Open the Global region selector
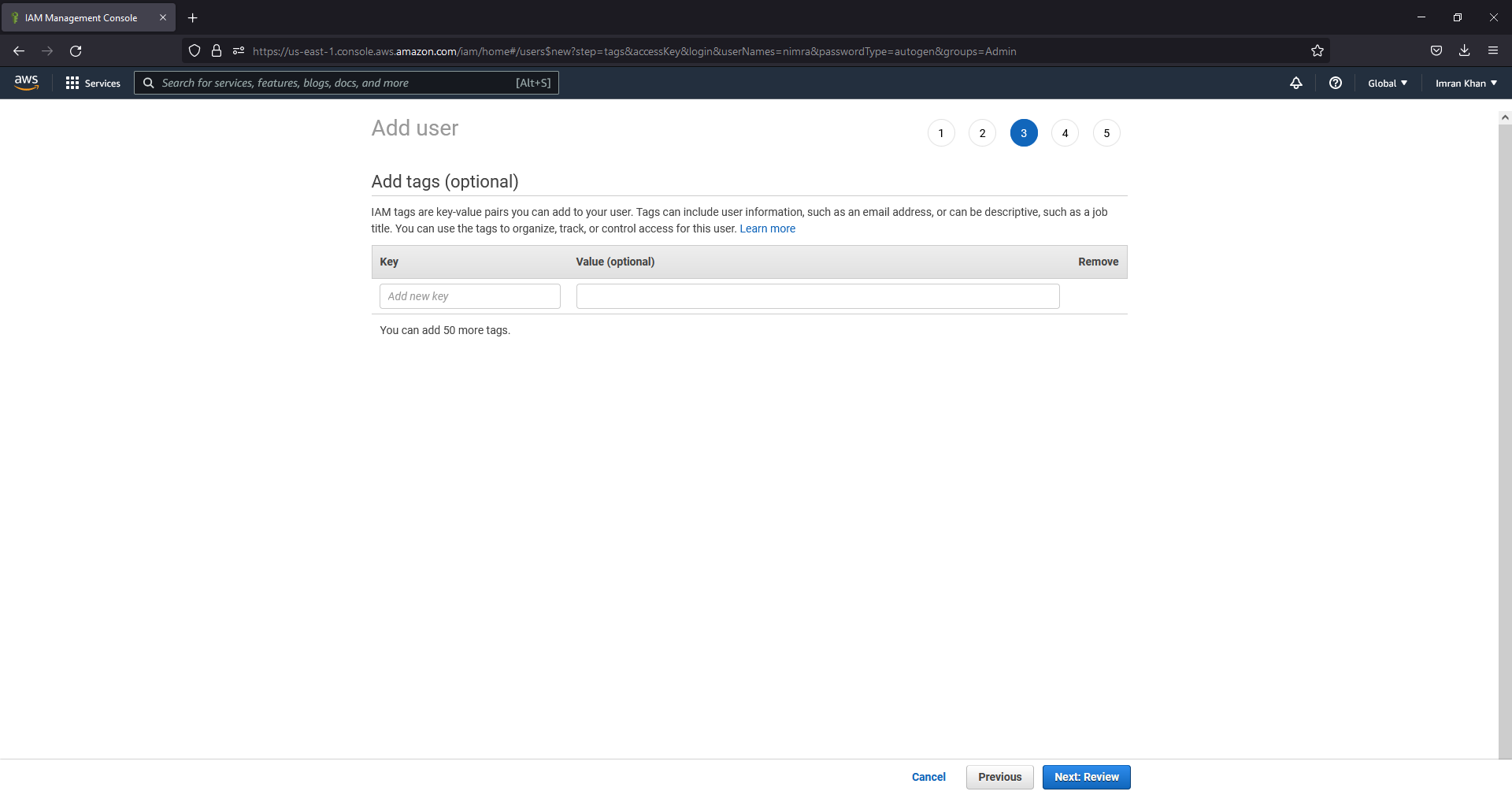 1387,83
